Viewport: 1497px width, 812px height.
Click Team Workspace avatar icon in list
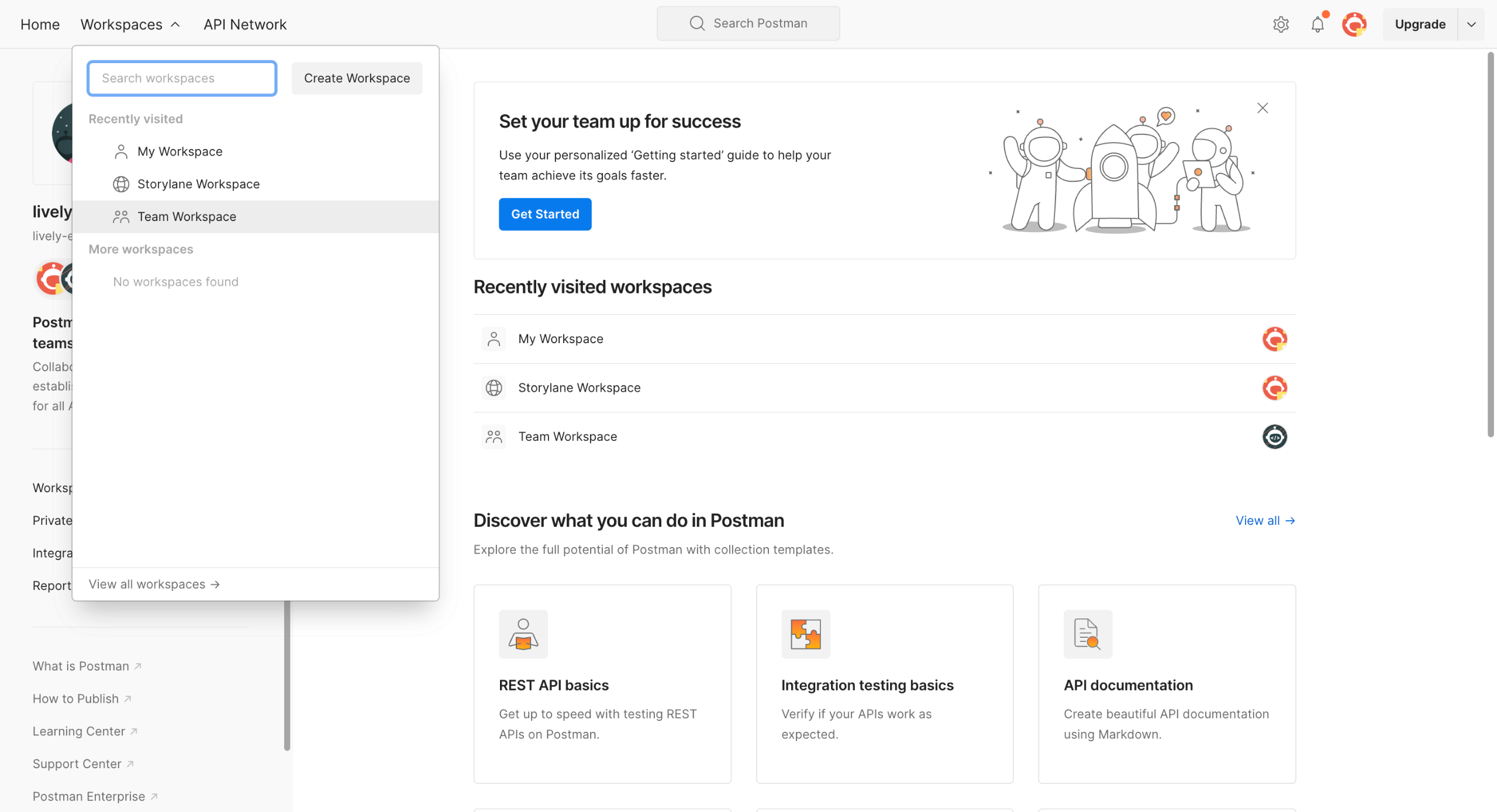(1274, 437)
